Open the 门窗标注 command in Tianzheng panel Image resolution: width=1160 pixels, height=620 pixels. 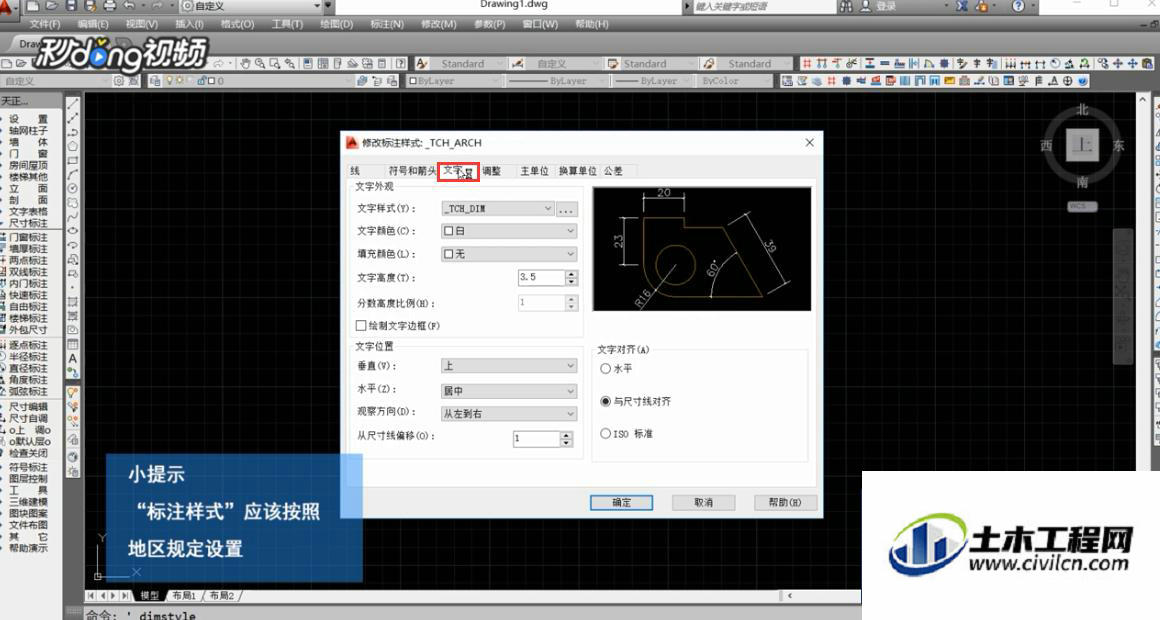[27, 237]
